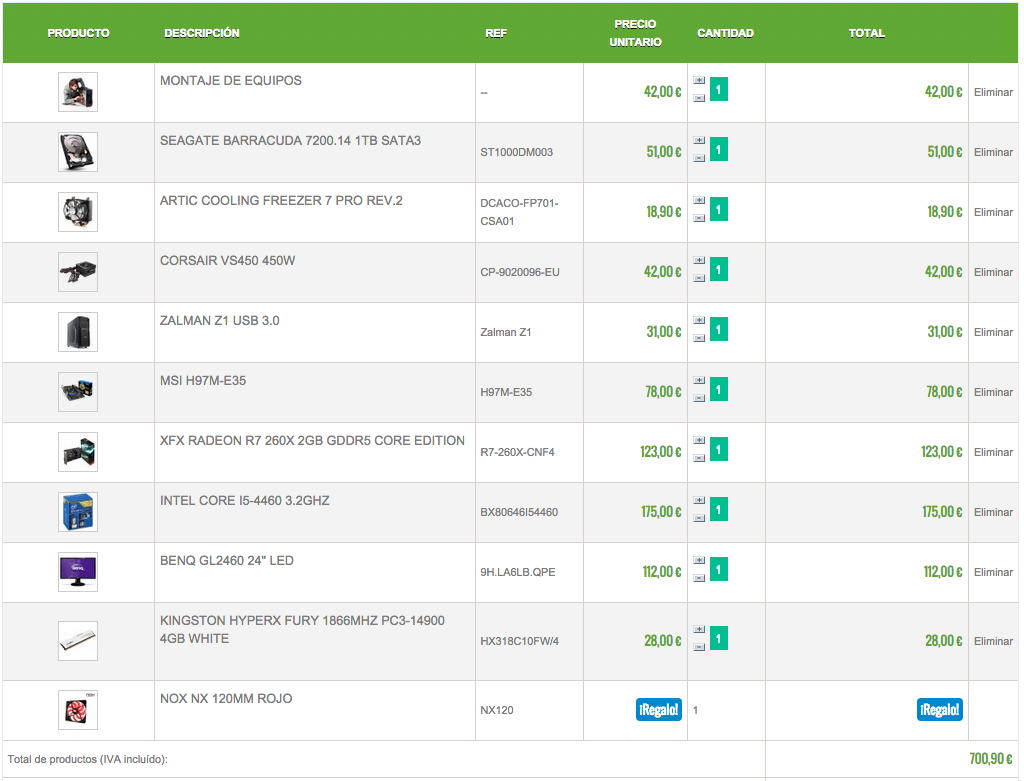Reduce Artic Cooling Freezer 7 quantity via minus icon
The image size is (1024, 781).
click(699, 218)
